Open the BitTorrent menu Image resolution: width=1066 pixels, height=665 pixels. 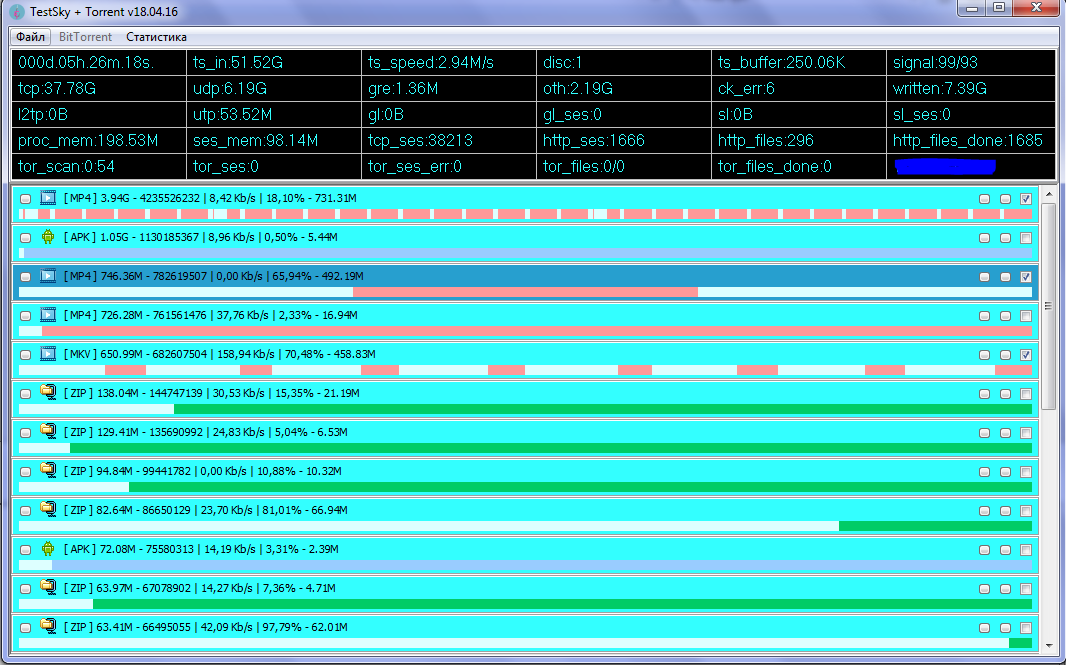pos(85,37)
